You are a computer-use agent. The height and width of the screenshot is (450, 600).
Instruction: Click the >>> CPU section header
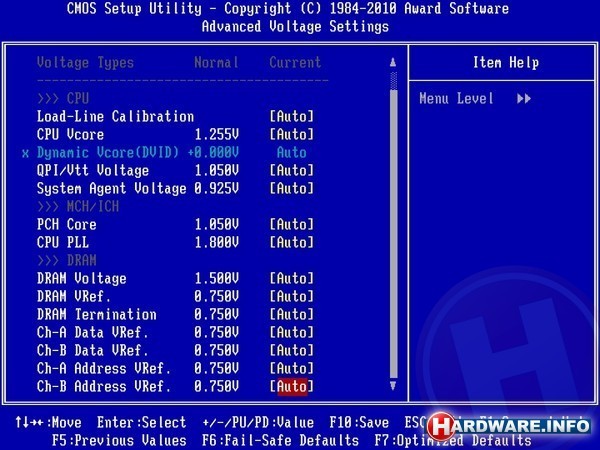[63, 98]
